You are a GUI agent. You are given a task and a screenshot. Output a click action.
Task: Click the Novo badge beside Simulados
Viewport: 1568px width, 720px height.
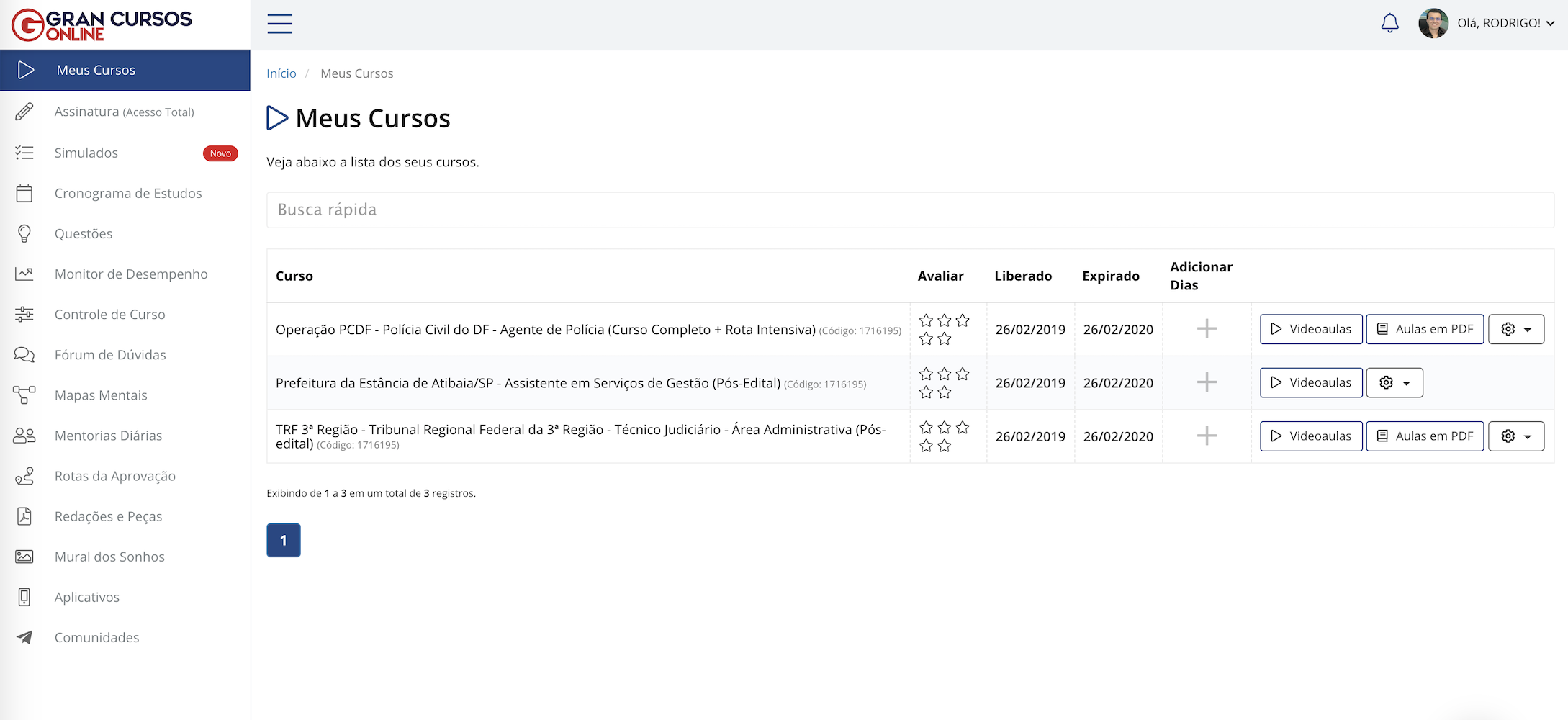point(220,153)
